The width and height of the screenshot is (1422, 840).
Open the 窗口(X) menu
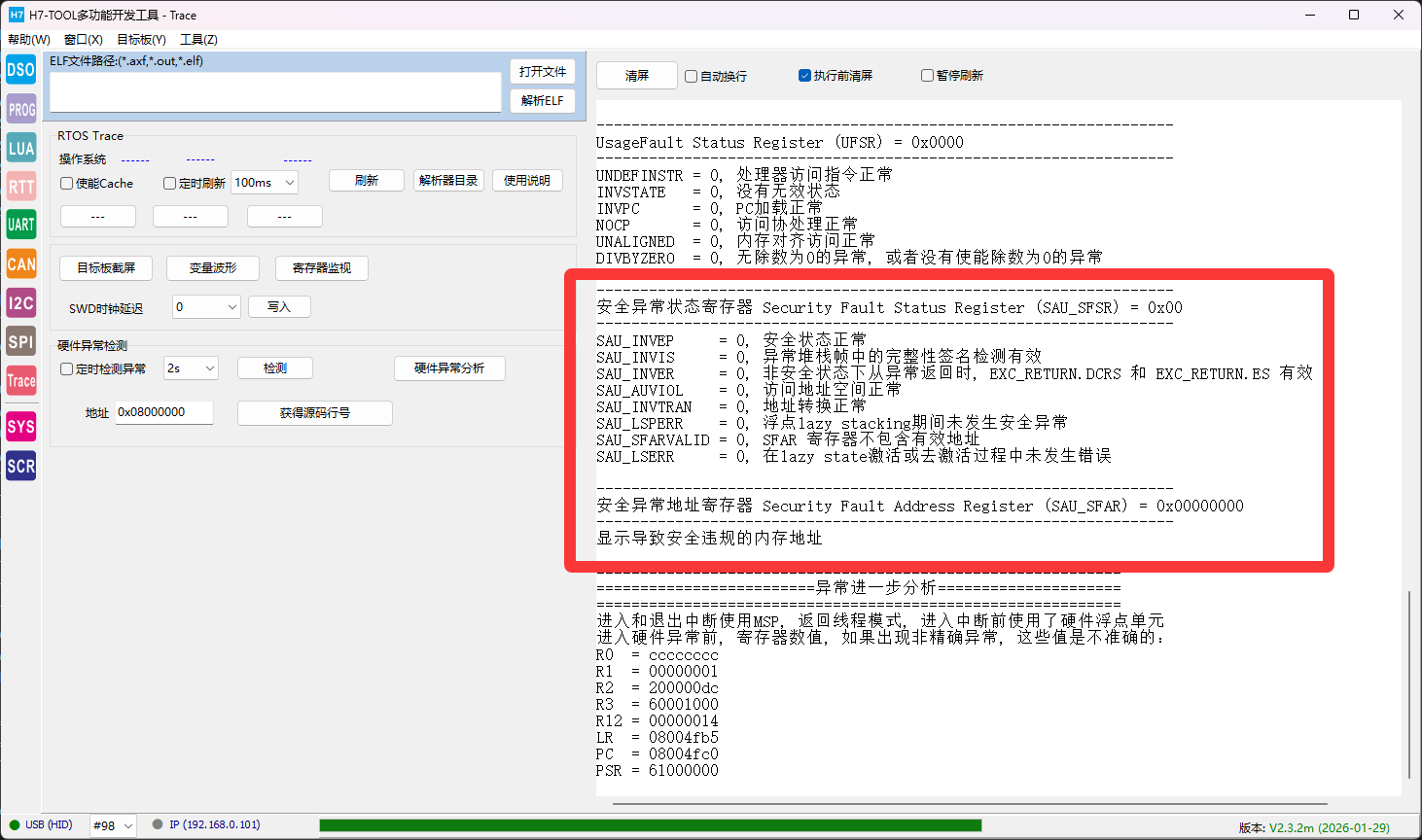(84, 40)
